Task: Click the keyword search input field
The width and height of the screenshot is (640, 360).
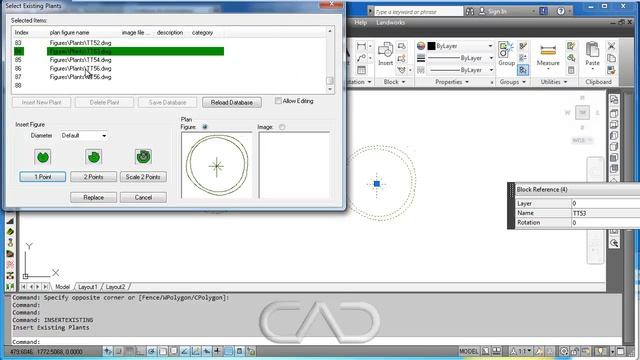Action: click(418, 12)
